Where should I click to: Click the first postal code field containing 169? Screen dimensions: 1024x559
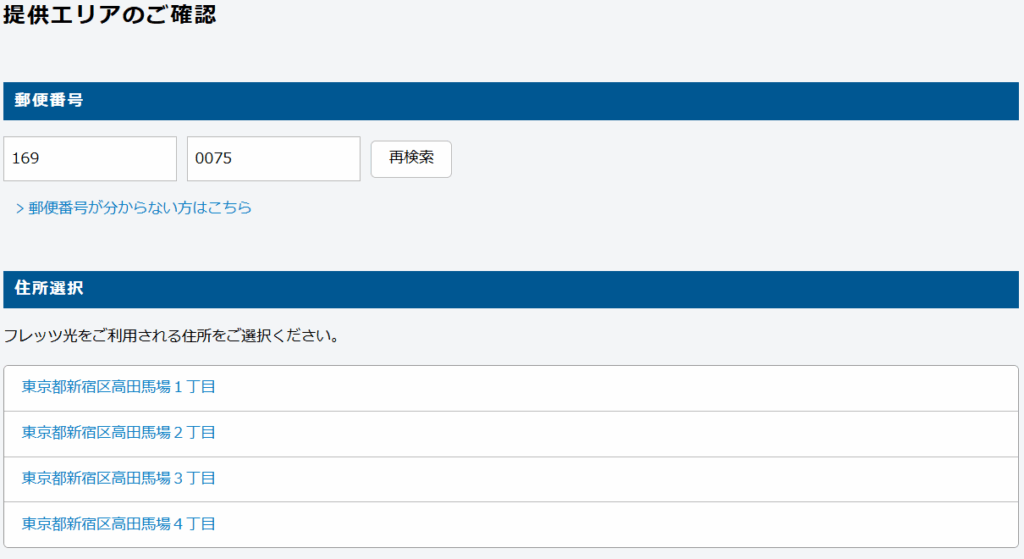(x=90, y=159)
